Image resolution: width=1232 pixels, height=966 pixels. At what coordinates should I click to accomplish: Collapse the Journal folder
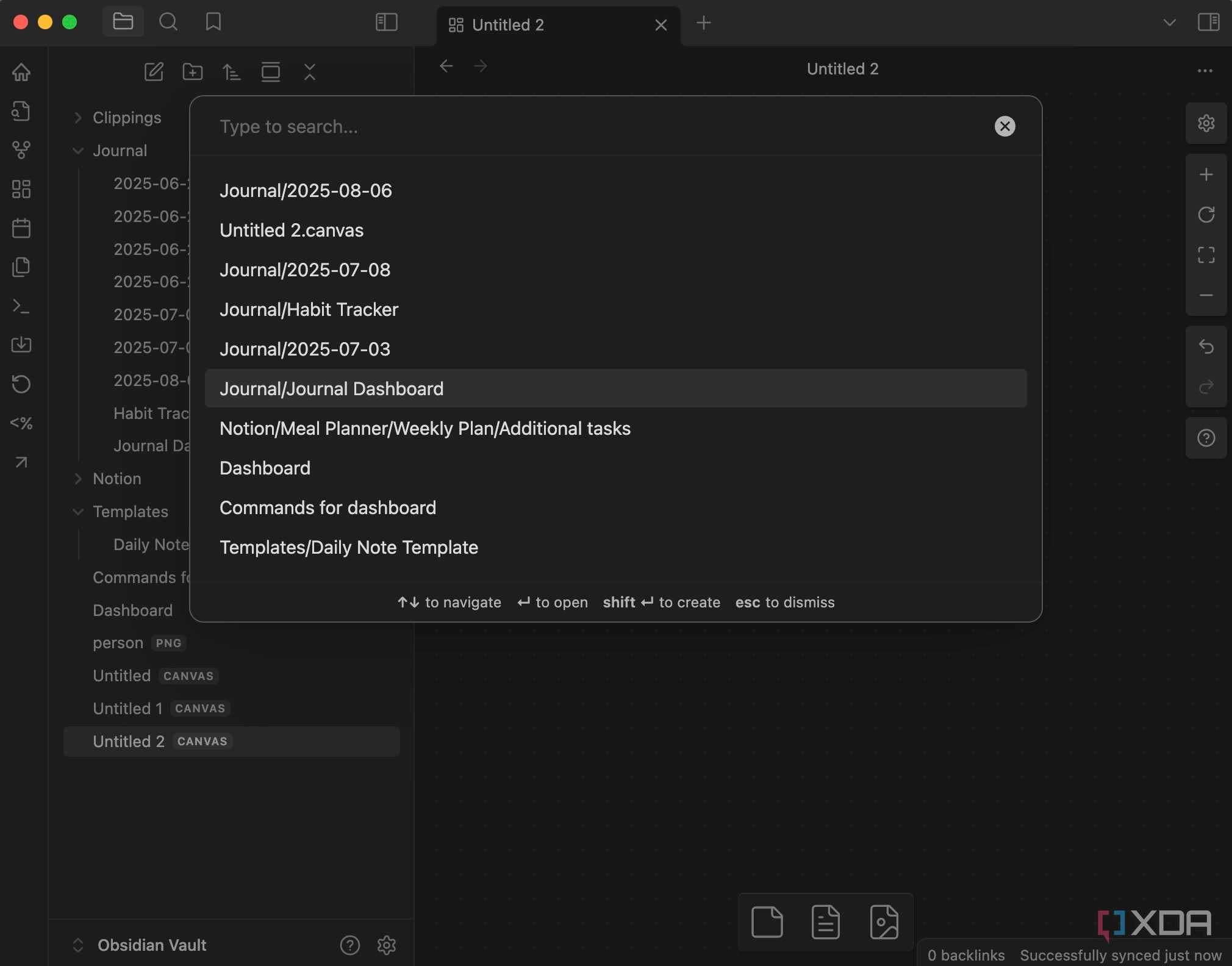coord(77,151)
